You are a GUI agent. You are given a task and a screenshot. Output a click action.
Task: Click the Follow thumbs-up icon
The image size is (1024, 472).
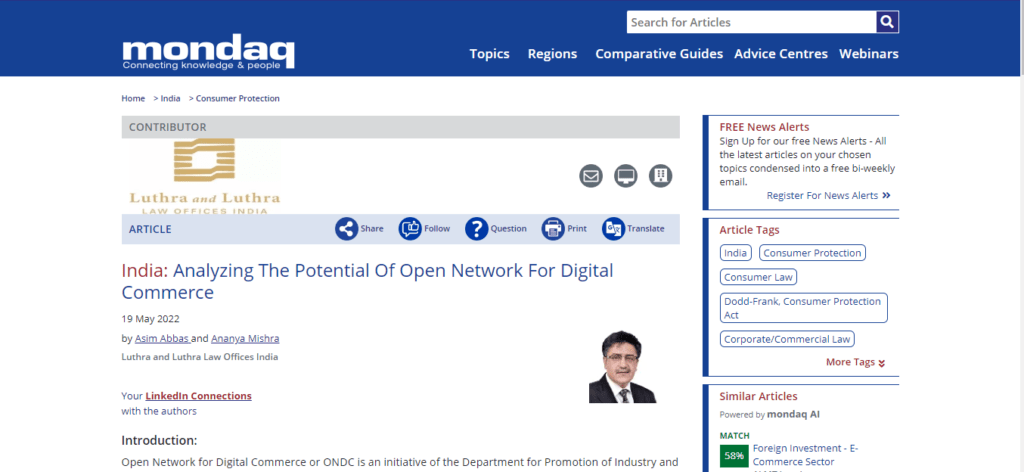point(410,229)
